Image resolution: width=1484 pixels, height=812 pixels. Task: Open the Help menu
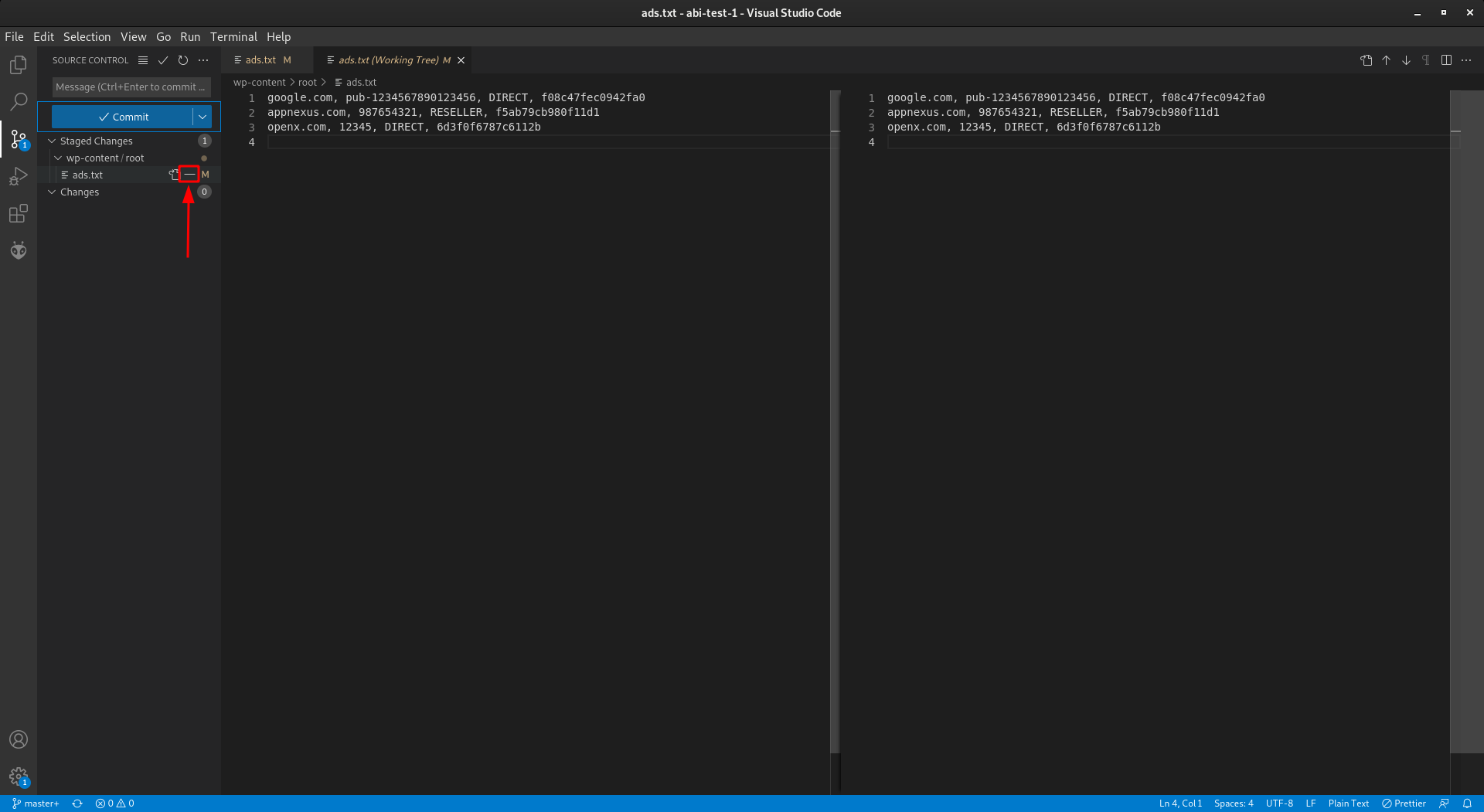[278, 36]
